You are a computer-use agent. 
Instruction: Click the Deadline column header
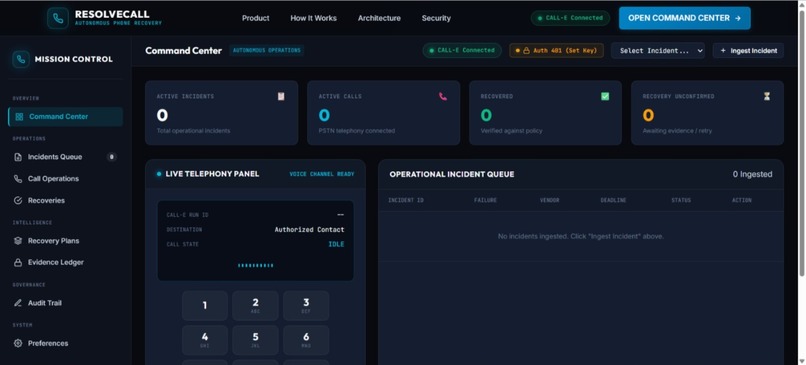tap(613, 200)
